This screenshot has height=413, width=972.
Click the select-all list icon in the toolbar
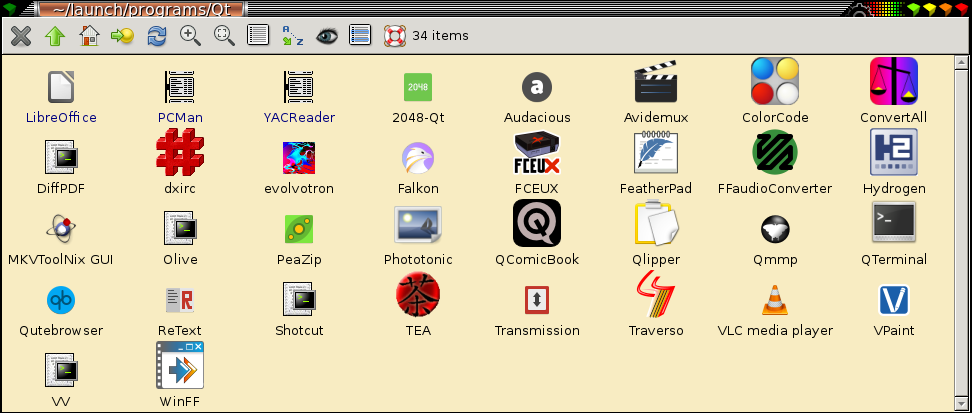(360, 35)
